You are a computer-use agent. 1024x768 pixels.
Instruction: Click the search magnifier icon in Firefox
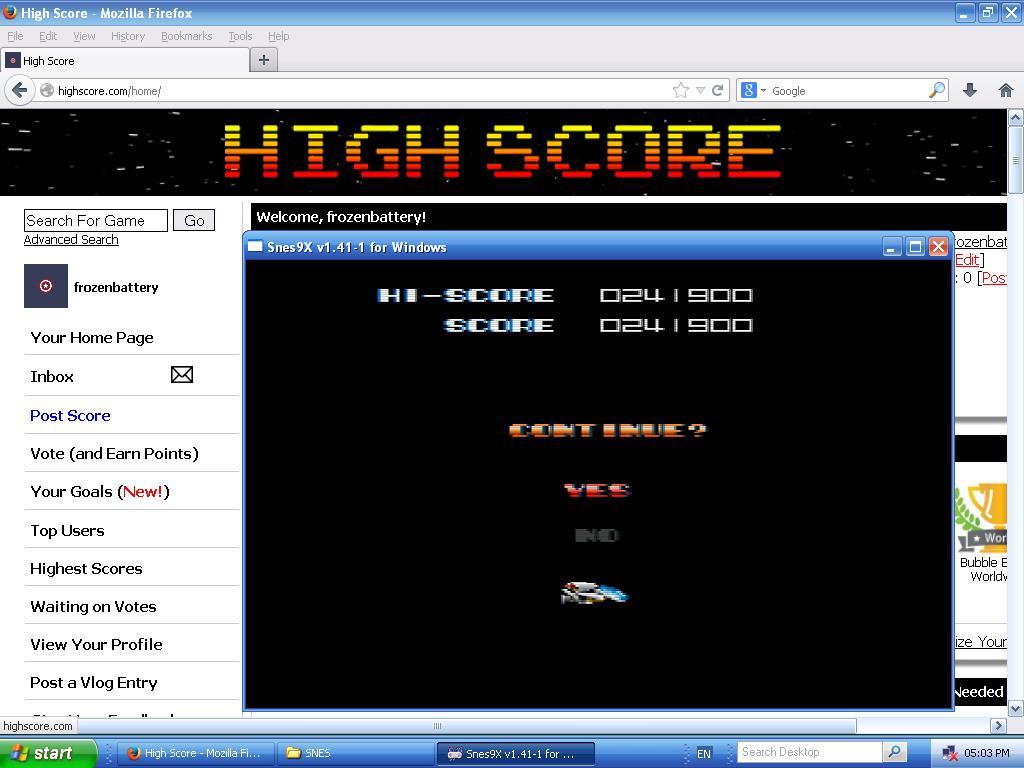point(937,90)
